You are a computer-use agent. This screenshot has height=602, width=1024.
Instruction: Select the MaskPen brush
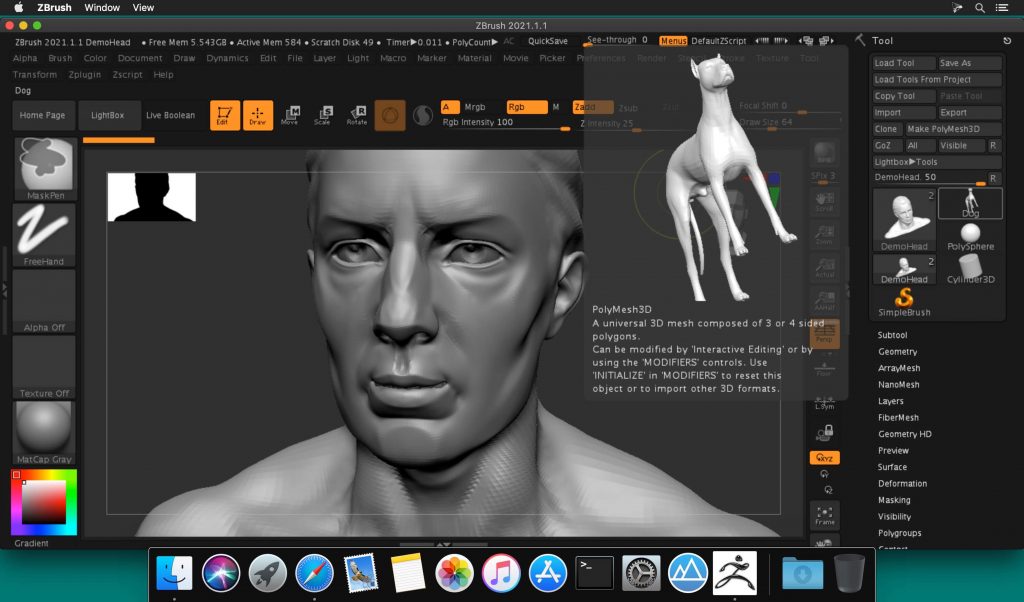44,165
